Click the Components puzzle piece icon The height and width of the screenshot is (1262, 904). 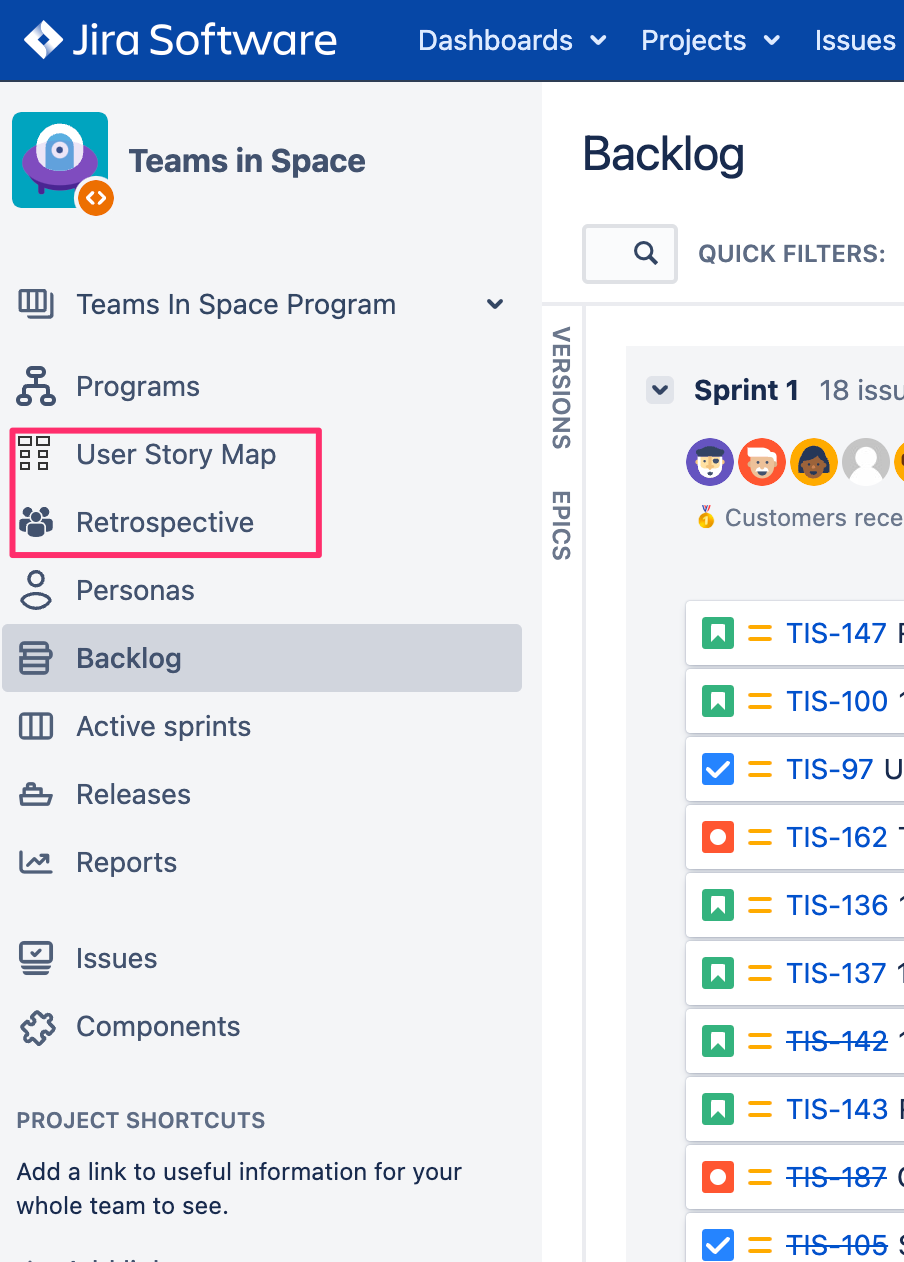tap(36, 1027)
